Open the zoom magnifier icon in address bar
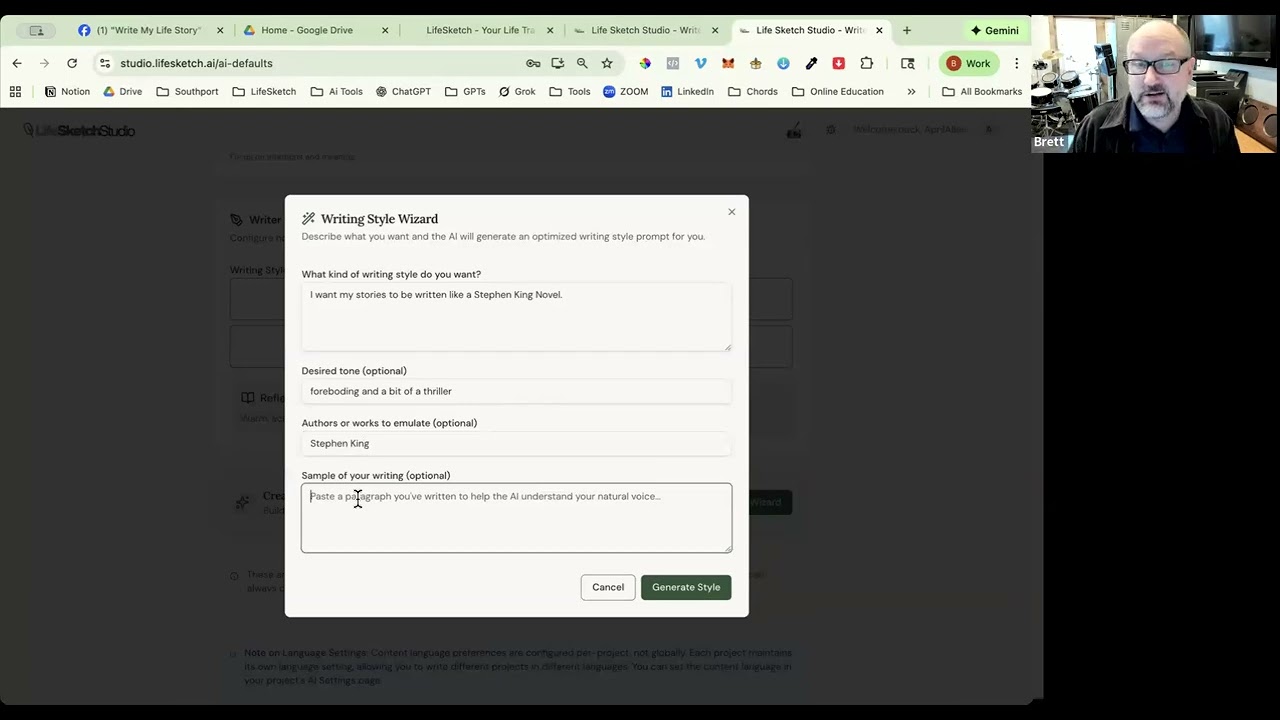The height and width of the screenshot is (720, 1280). (x=582, y=63)
